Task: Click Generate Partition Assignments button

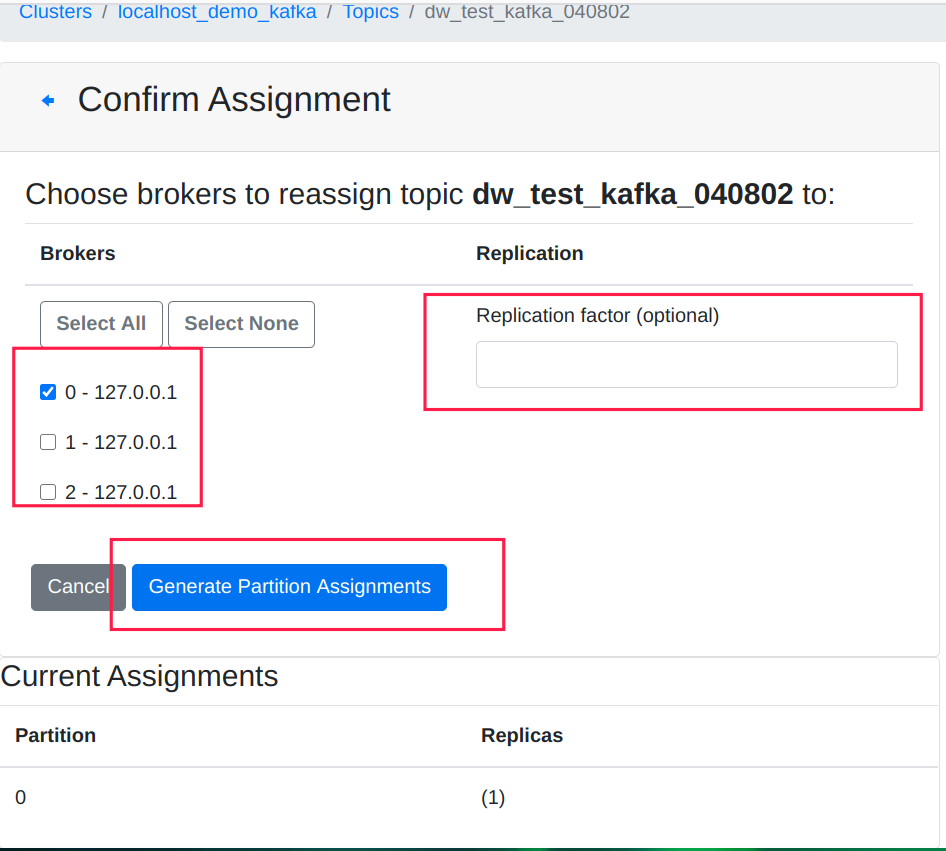Action: point(289,587)
